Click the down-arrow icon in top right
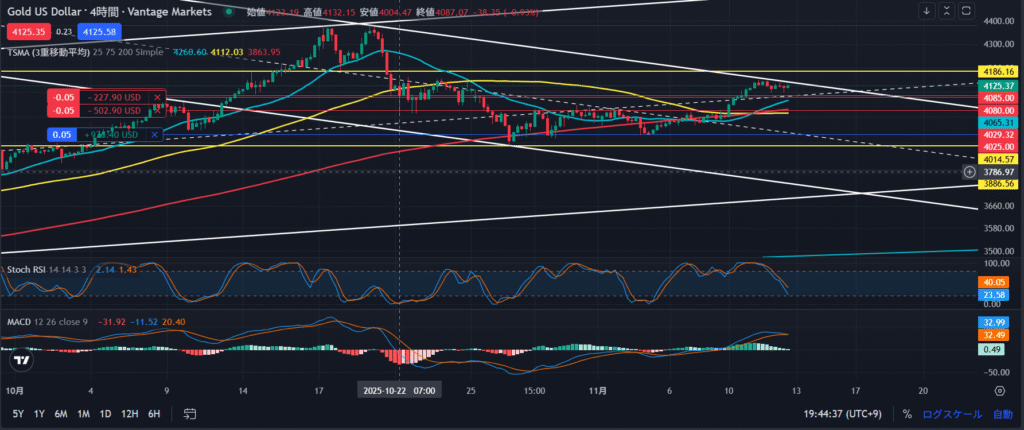Image resolution: width=1024 pixels, height=430 pixels. [927, 11]
